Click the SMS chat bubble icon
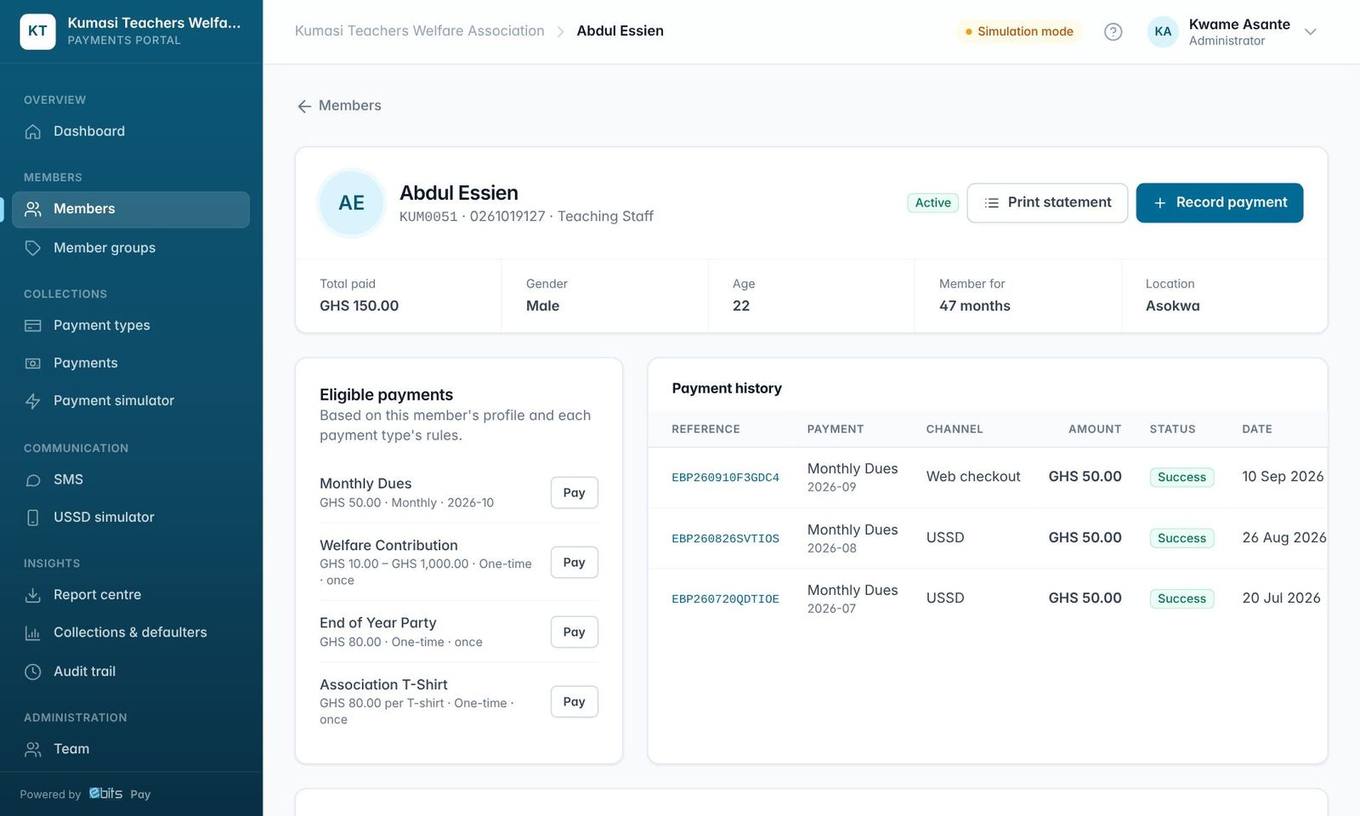1360x816 pixels. coord(33,480)
